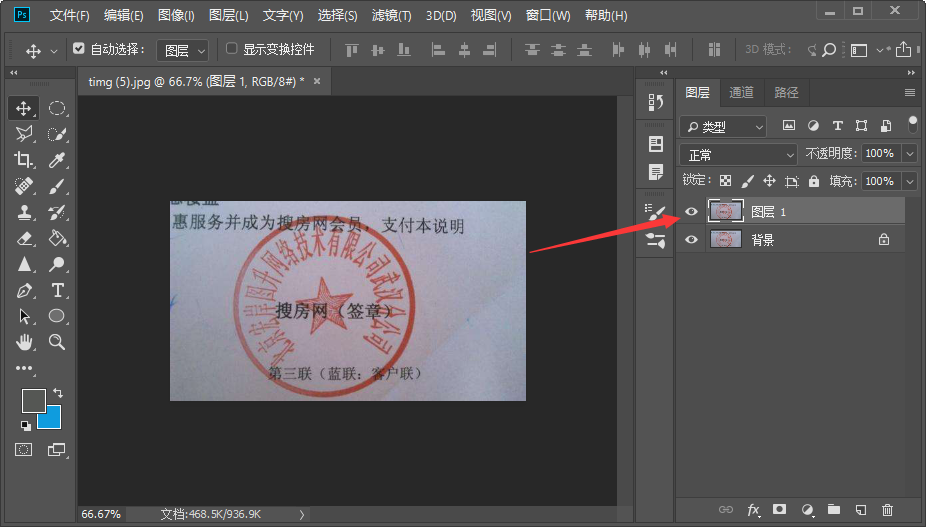Viewport: 926px width, 527px height.
Task: Open the Edit Toolbar three-dots menu
Action: pyautogui.click(x=24, y=368)
